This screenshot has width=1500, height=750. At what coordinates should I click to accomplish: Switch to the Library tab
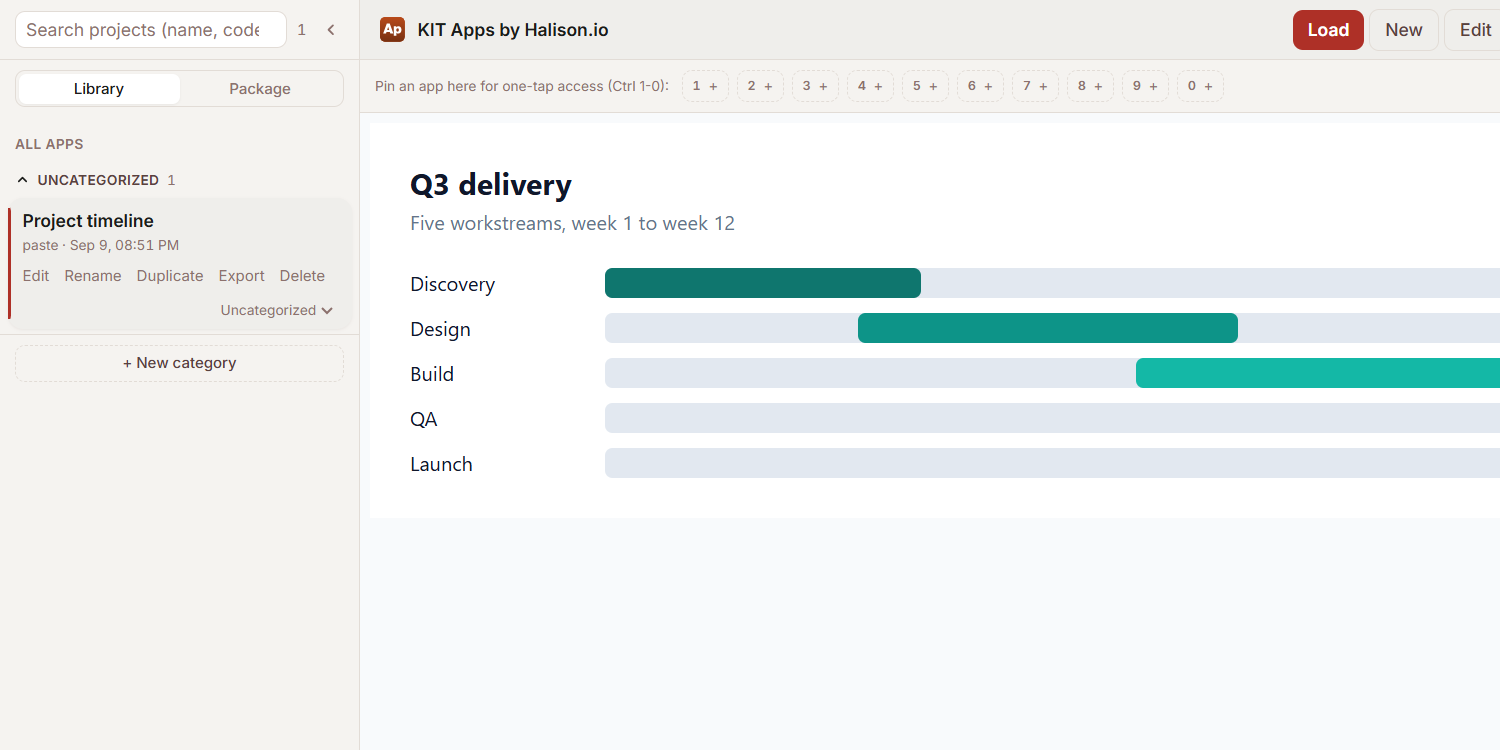[x=99, y=88]
